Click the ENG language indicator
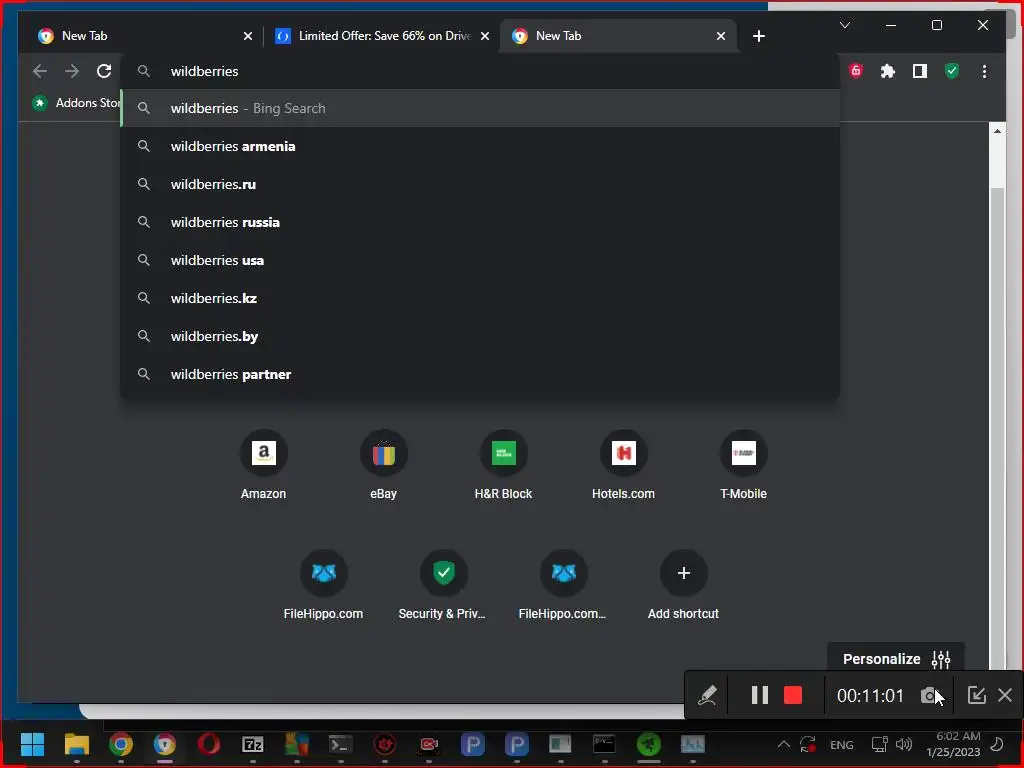This screenshot has height=768, width=1024. [842, 744]
